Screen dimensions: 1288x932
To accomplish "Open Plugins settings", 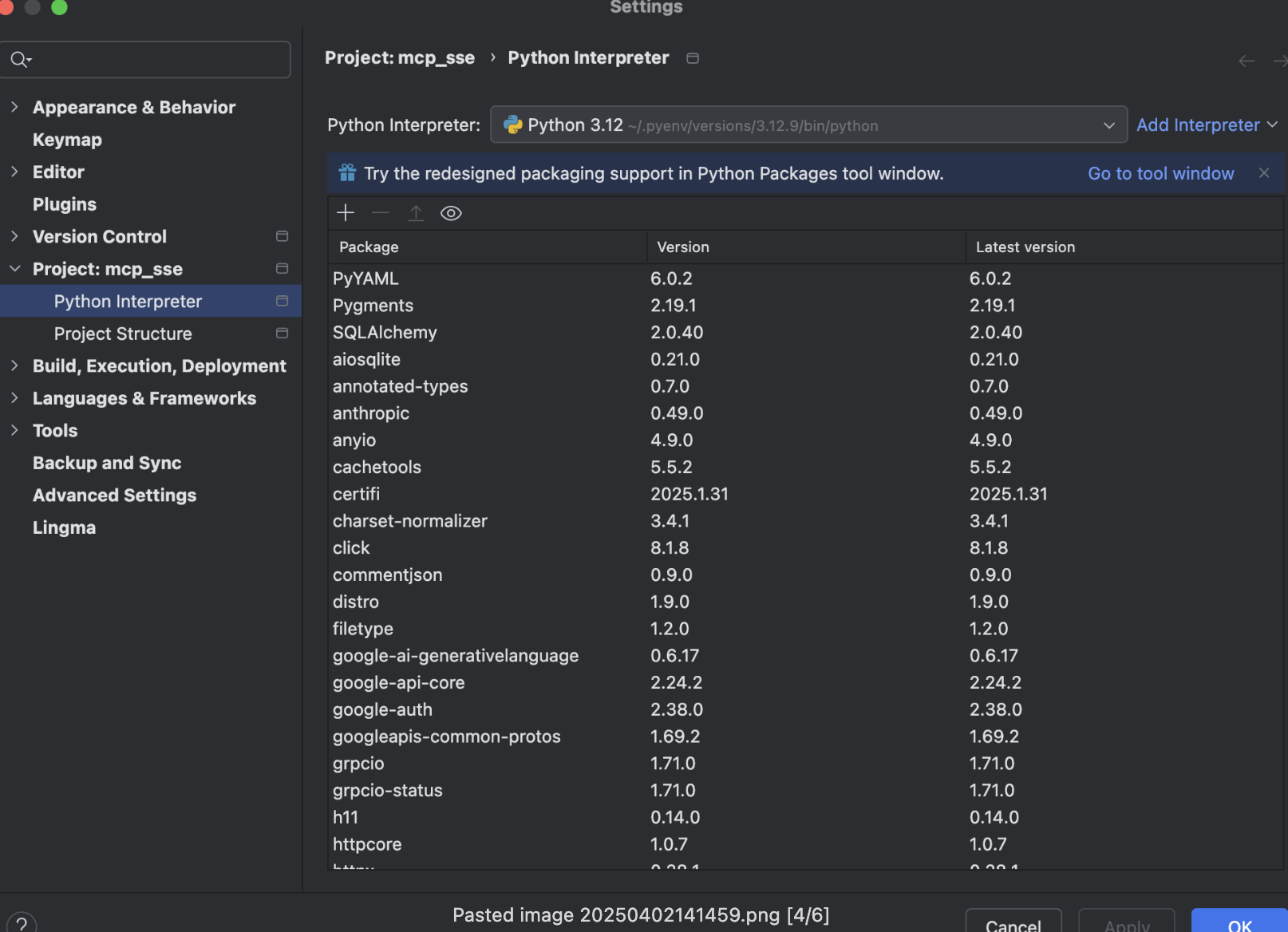I will tap(65, 204).
